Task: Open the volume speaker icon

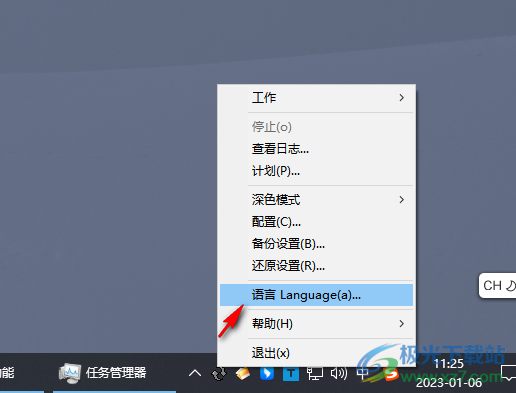Action: pos(339,374)
